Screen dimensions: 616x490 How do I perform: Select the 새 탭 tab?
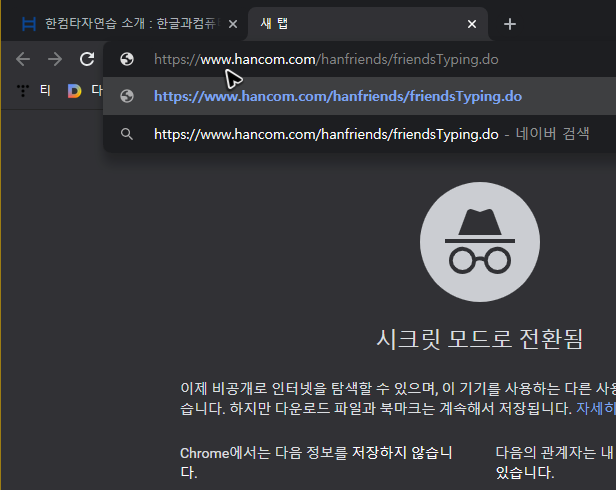point(368,24)
